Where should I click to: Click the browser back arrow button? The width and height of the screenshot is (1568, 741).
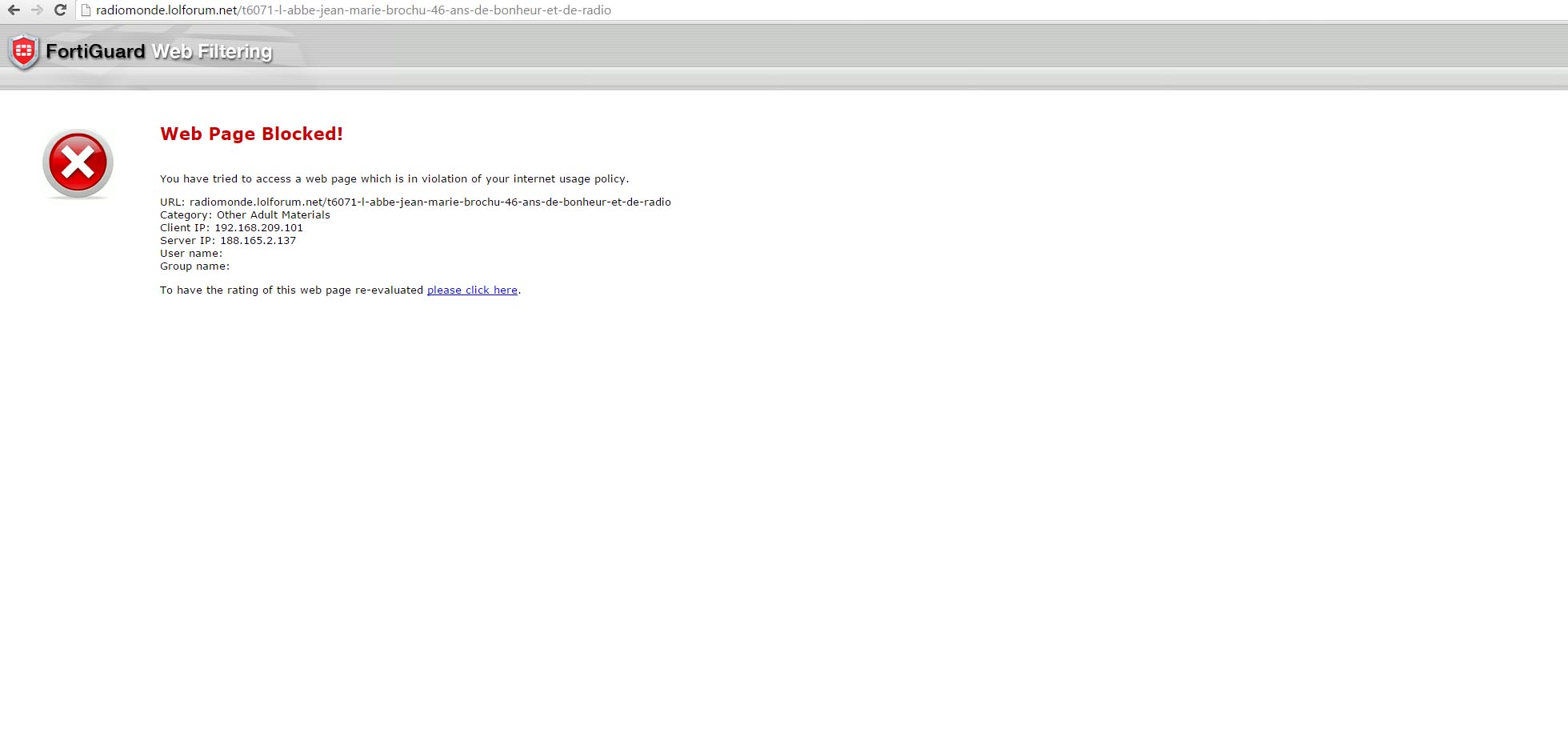[14, 10]
